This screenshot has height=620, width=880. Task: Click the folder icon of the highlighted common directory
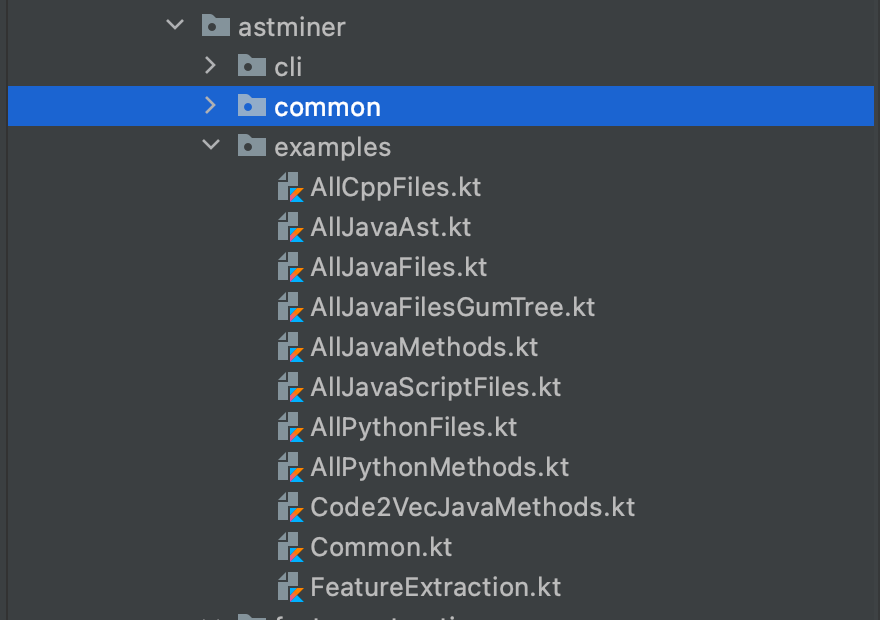click(252, 105)
